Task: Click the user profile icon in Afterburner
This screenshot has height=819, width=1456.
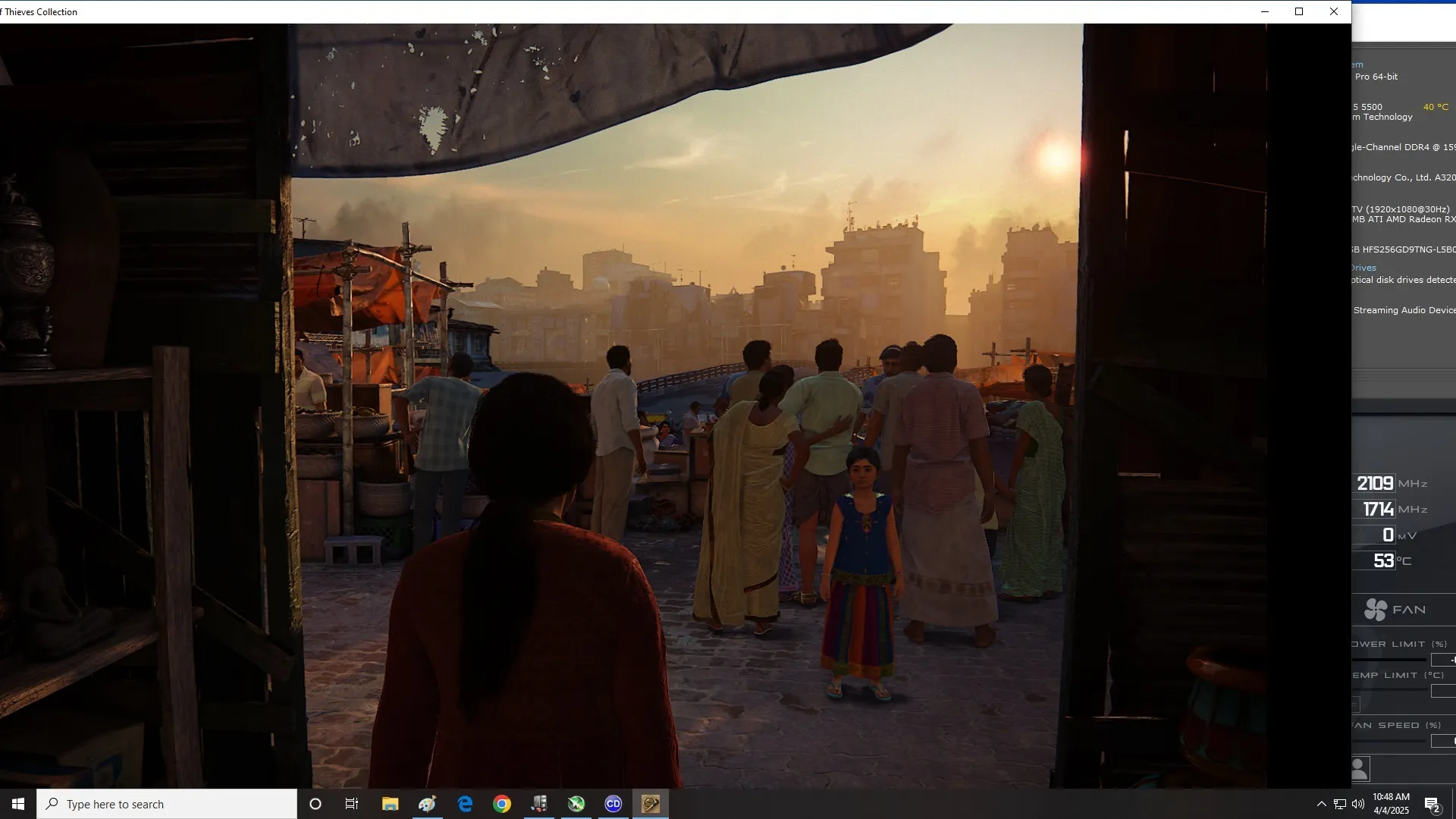Action: 1360,769
